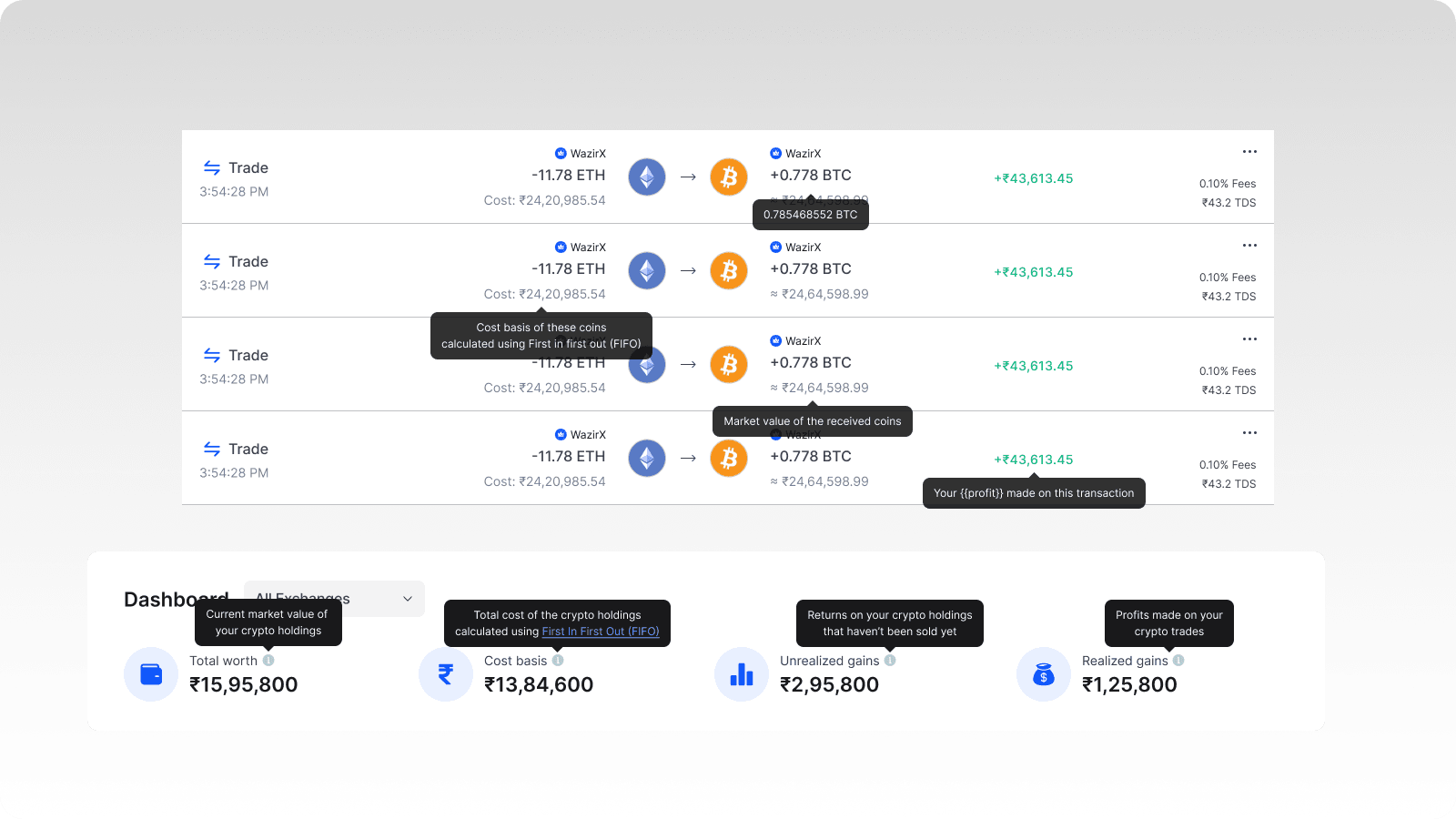
Task: Click the green profit amount in second trade
Action: coord(1033,272)
